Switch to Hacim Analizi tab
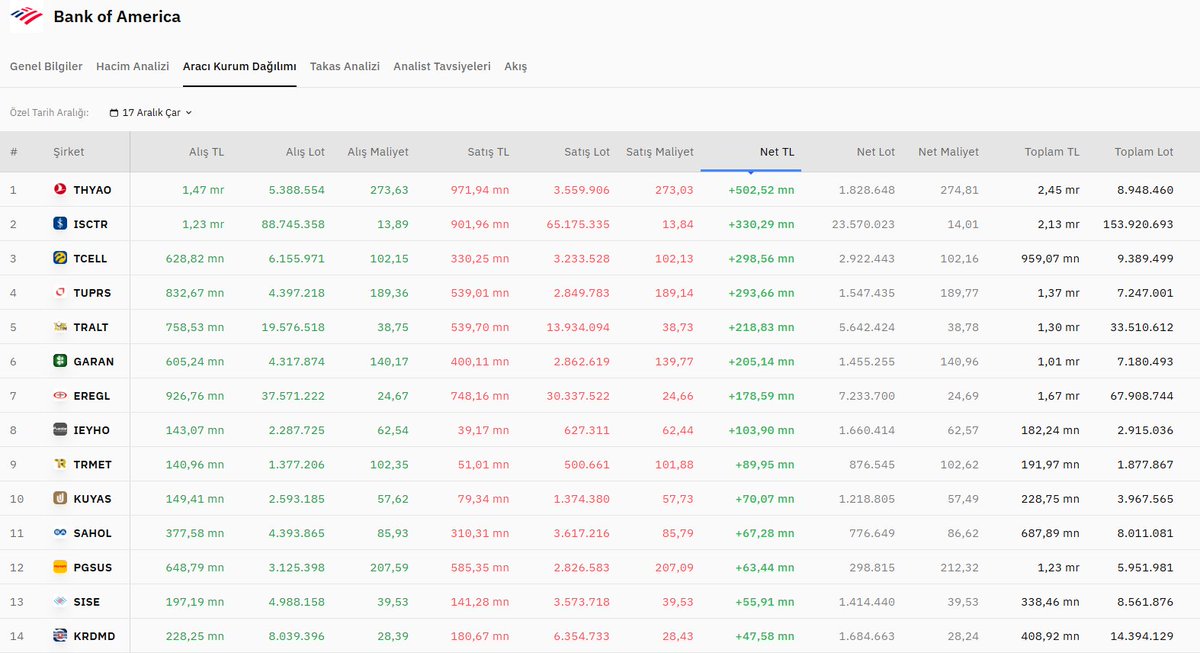This screenshot has width=1200, height=653. [x=133, y=66]
